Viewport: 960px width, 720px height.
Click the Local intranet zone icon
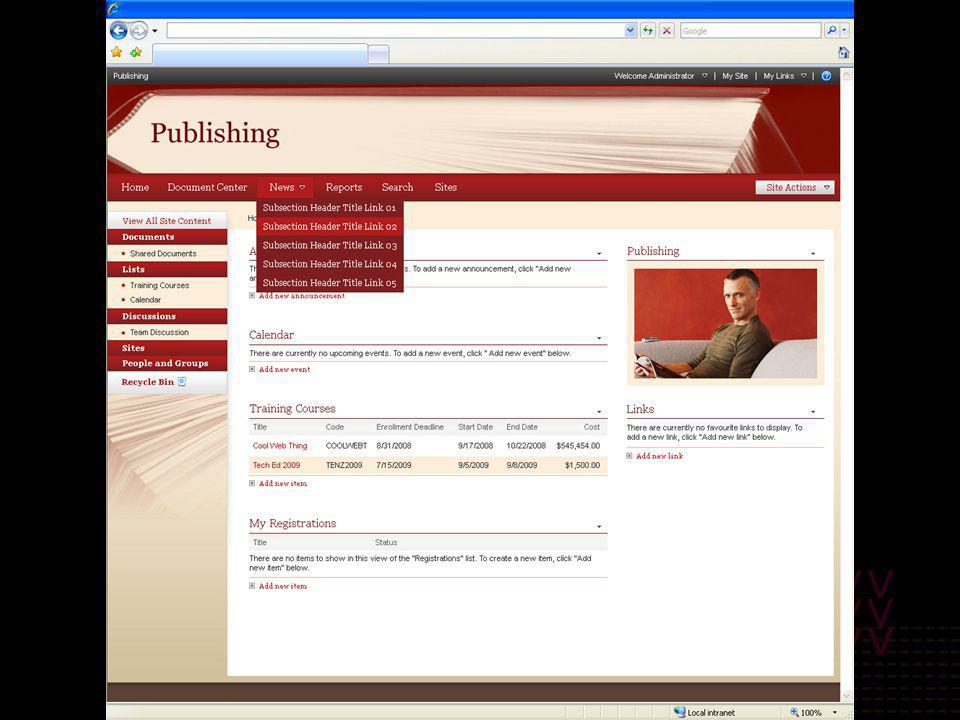679,712
